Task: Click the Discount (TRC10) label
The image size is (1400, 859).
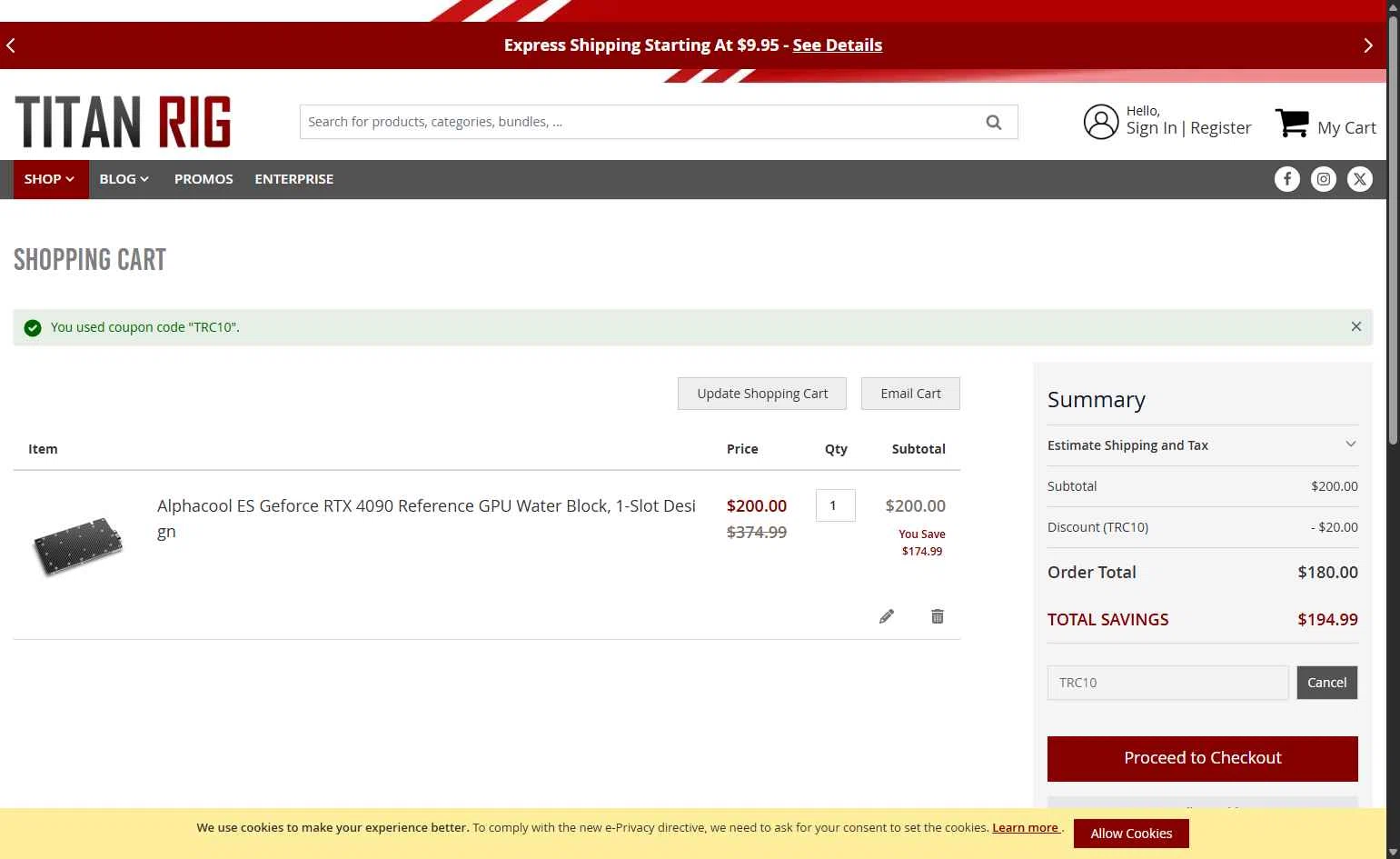Action: [1097, 527]
